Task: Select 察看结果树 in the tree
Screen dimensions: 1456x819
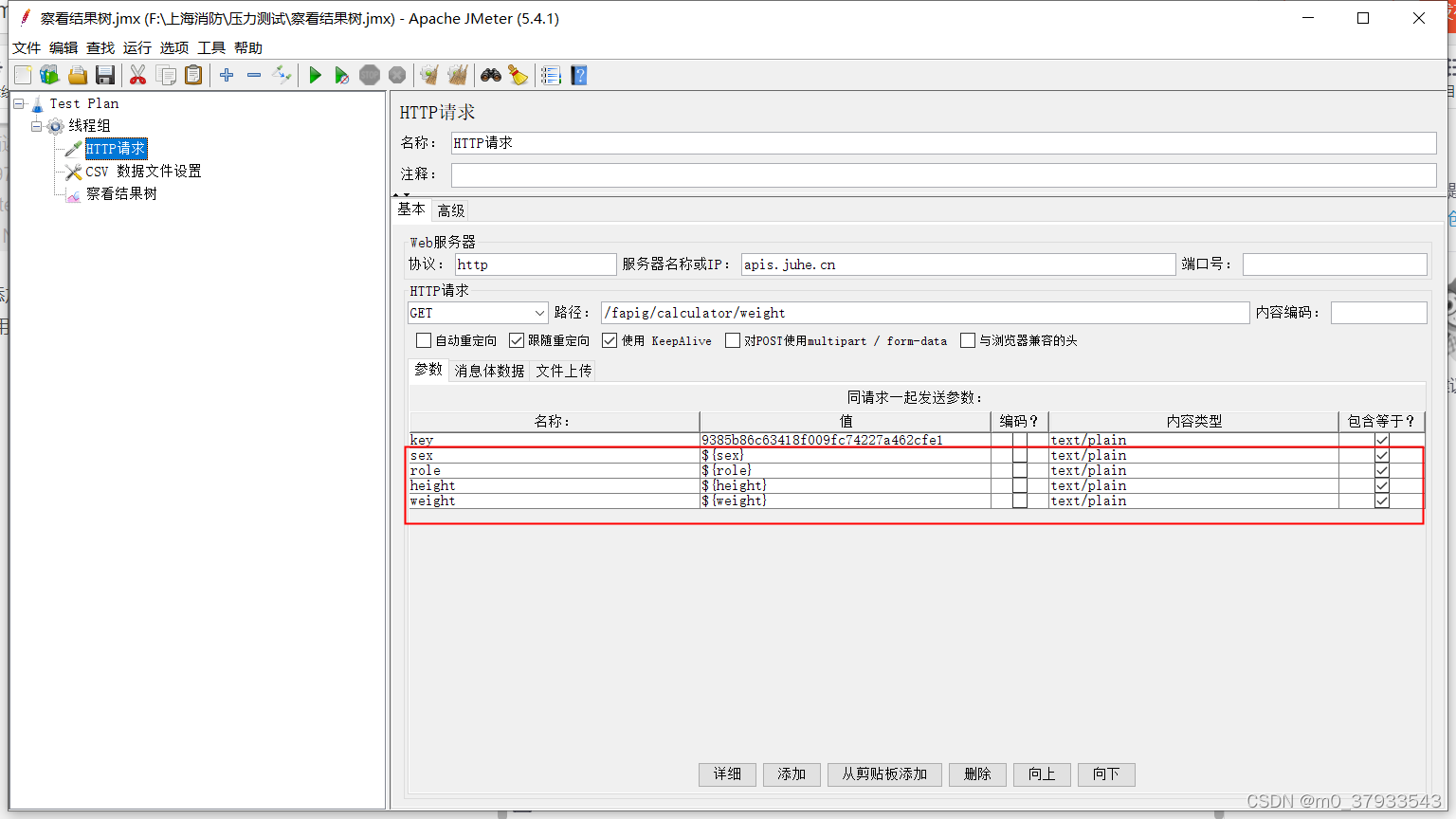Action: pos(121,194)
